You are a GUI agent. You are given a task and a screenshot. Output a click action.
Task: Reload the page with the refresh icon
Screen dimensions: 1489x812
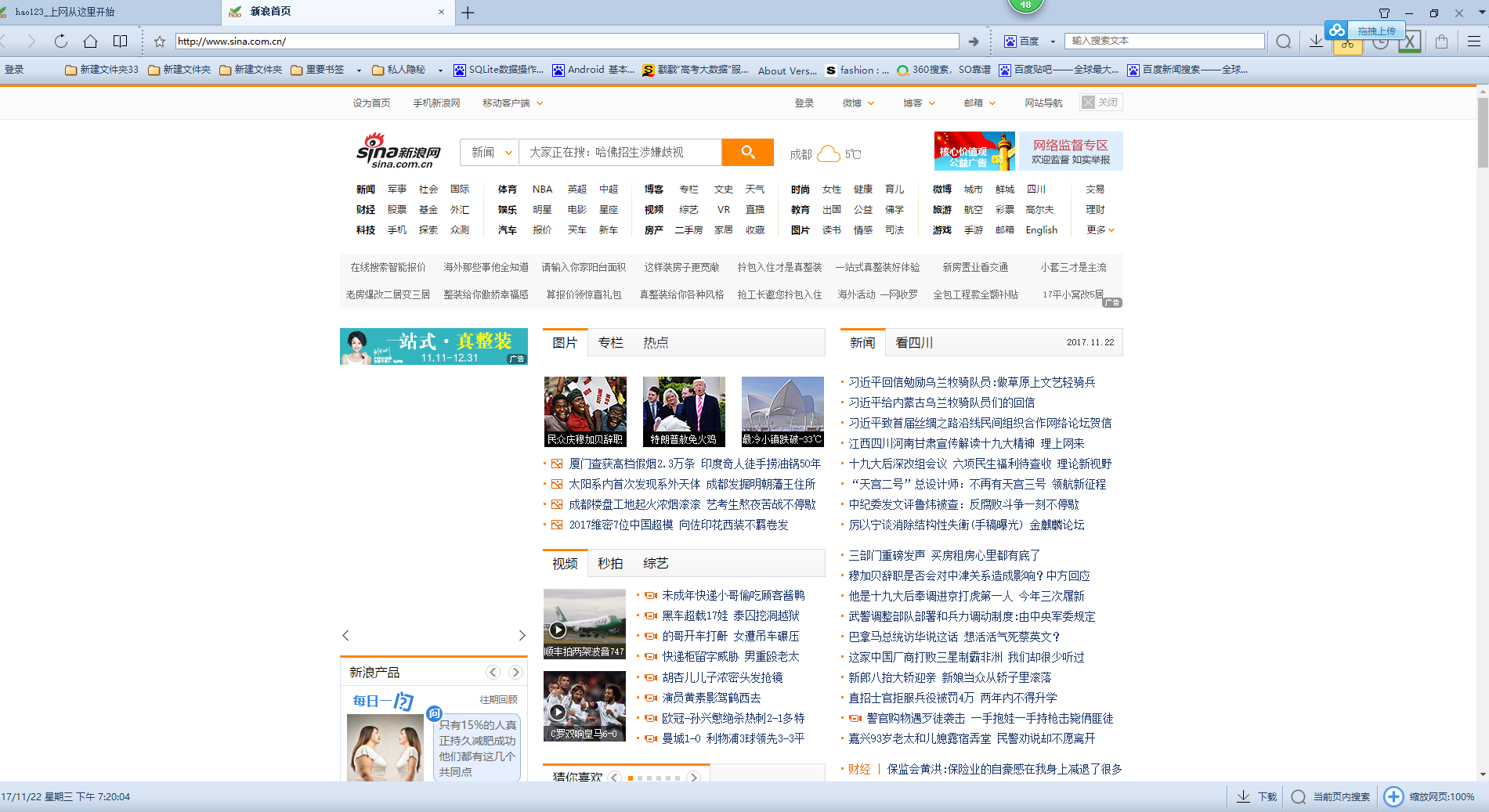61,42
